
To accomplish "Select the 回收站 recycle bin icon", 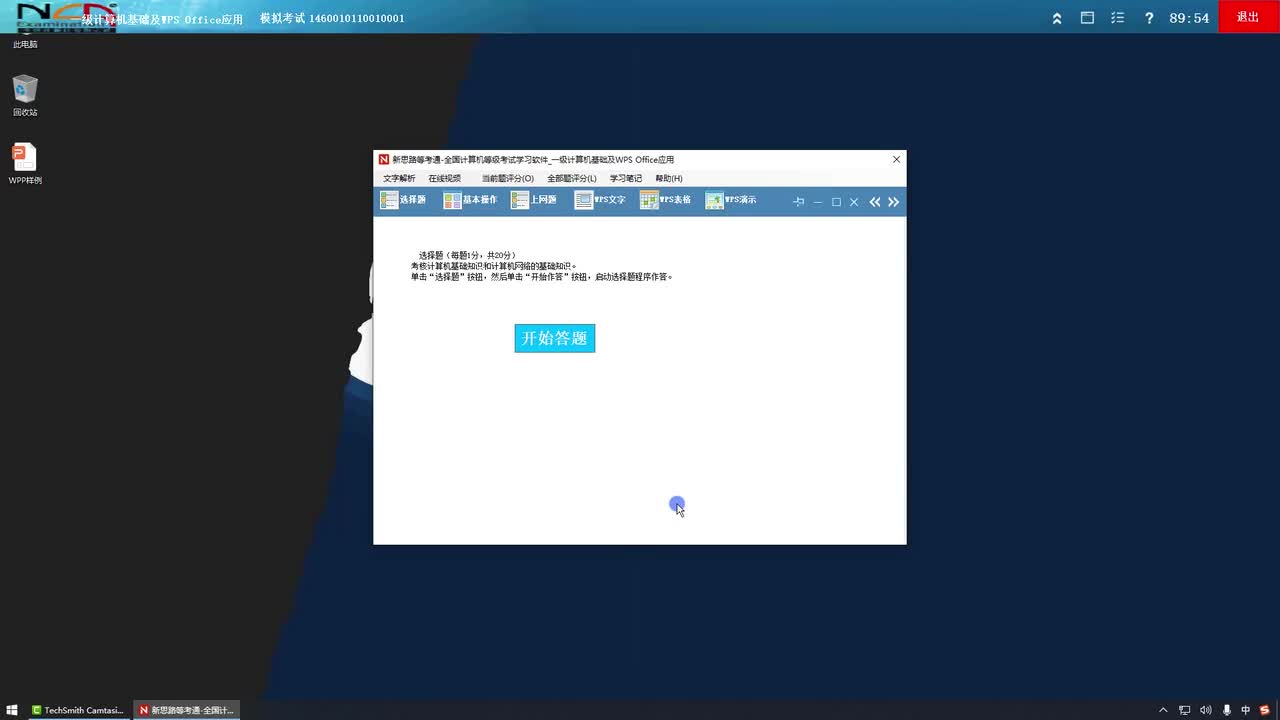I will (x=25, y=96).
